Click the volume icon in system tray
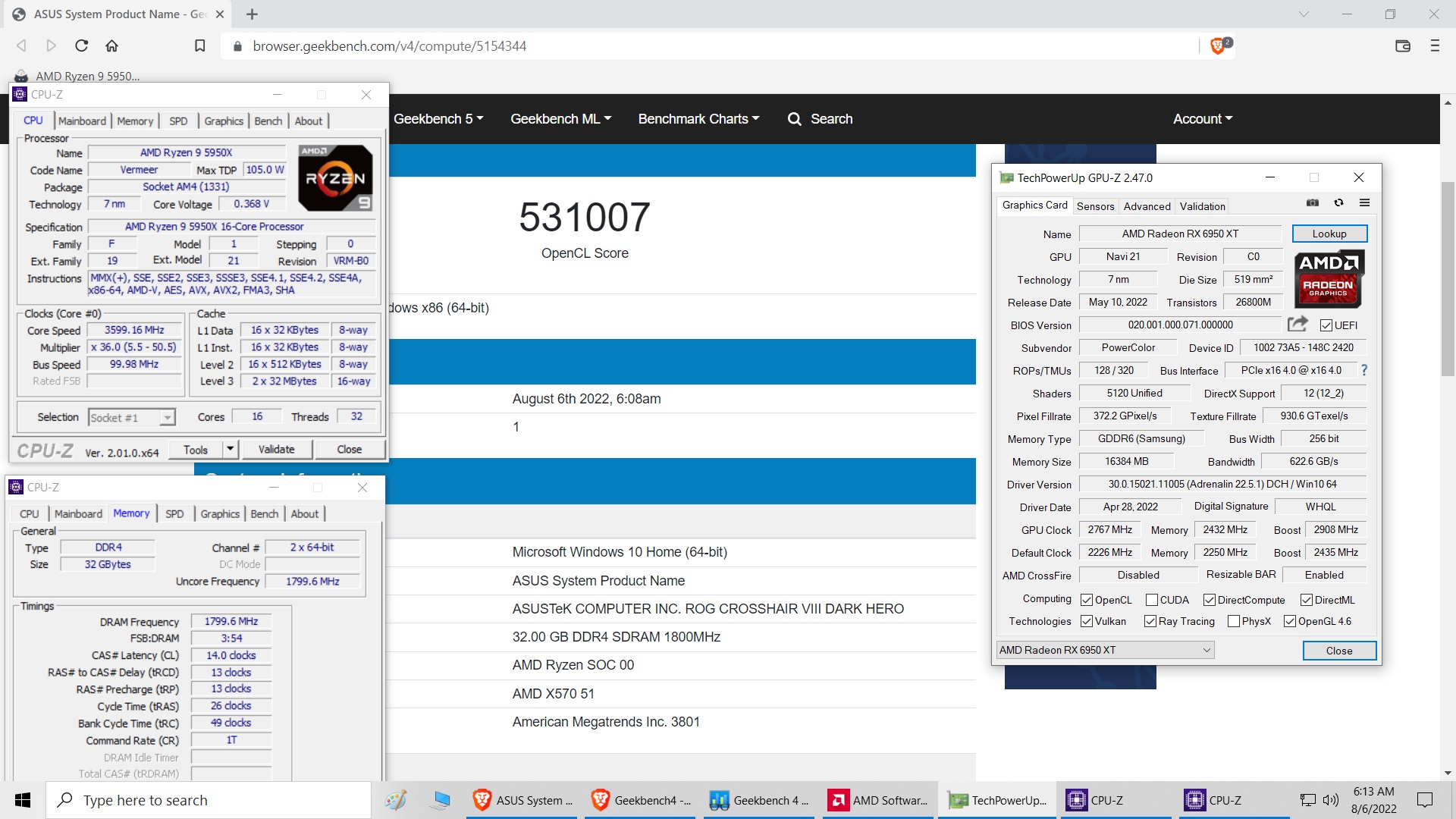The width and height of the screenshot is (1456, 819). tap(1331, 800)
